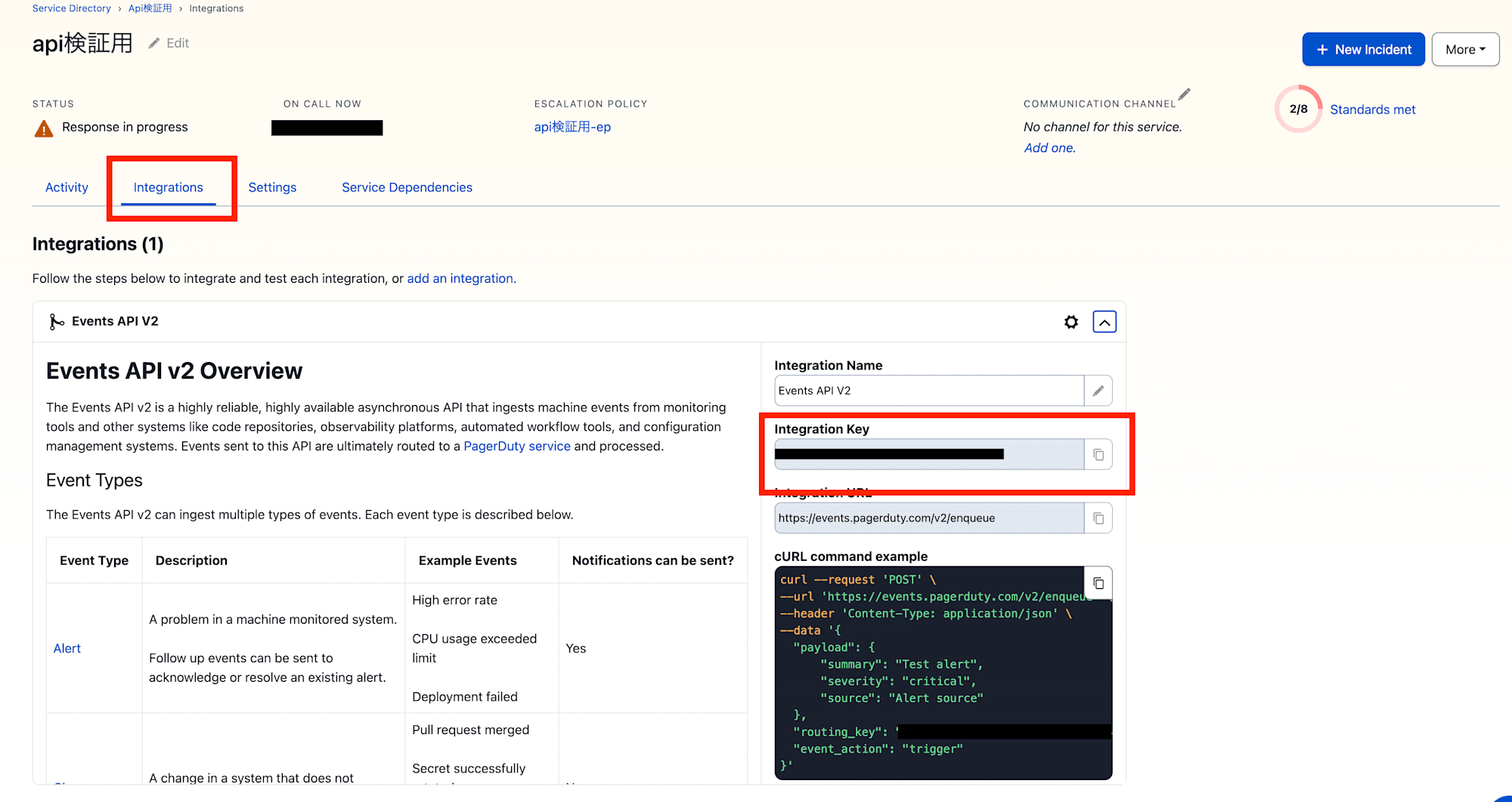
Task: Collapse the Events API V2 panel
Action: pos(1105,322)
